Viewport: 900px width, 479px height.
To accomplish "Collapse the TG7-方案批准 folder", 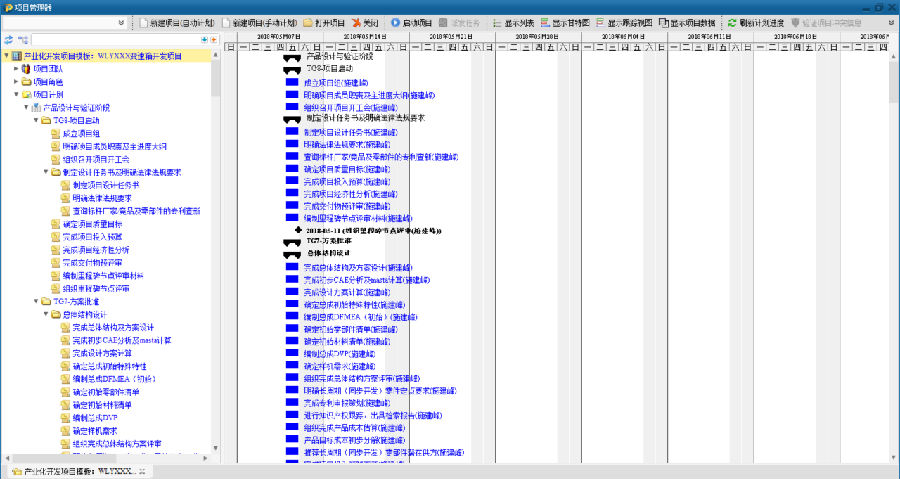I will [36, 301].
